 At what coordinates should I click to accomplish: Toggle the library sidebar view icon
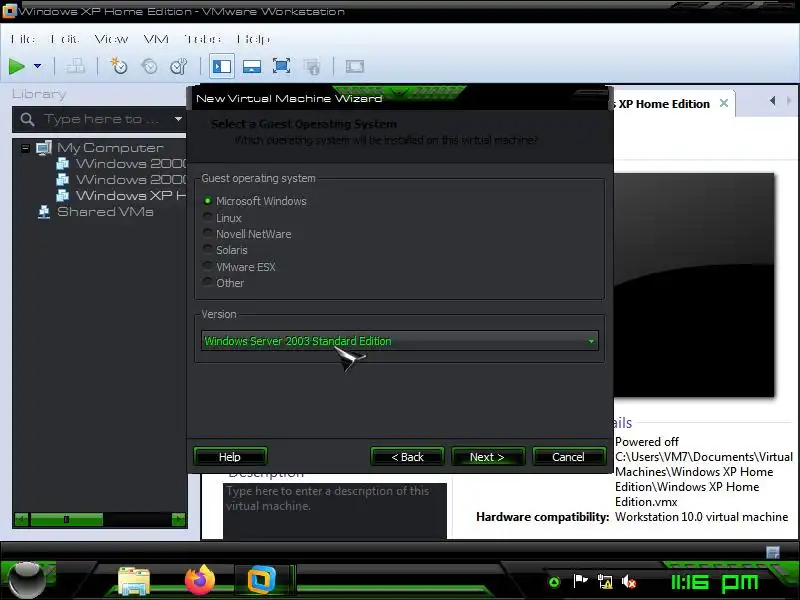[x=222, y=66]
